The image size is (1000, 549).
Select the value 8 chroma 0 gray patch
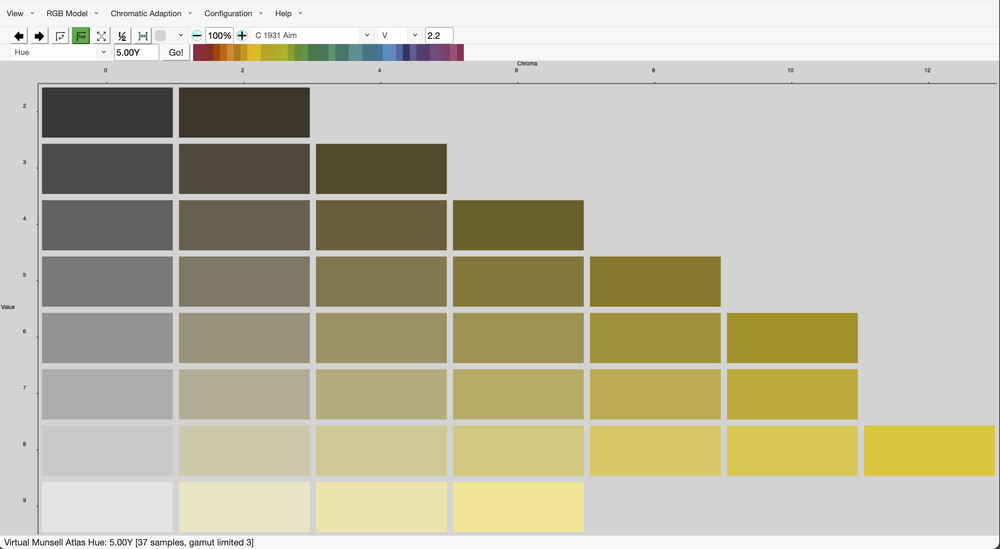(107, 451)
